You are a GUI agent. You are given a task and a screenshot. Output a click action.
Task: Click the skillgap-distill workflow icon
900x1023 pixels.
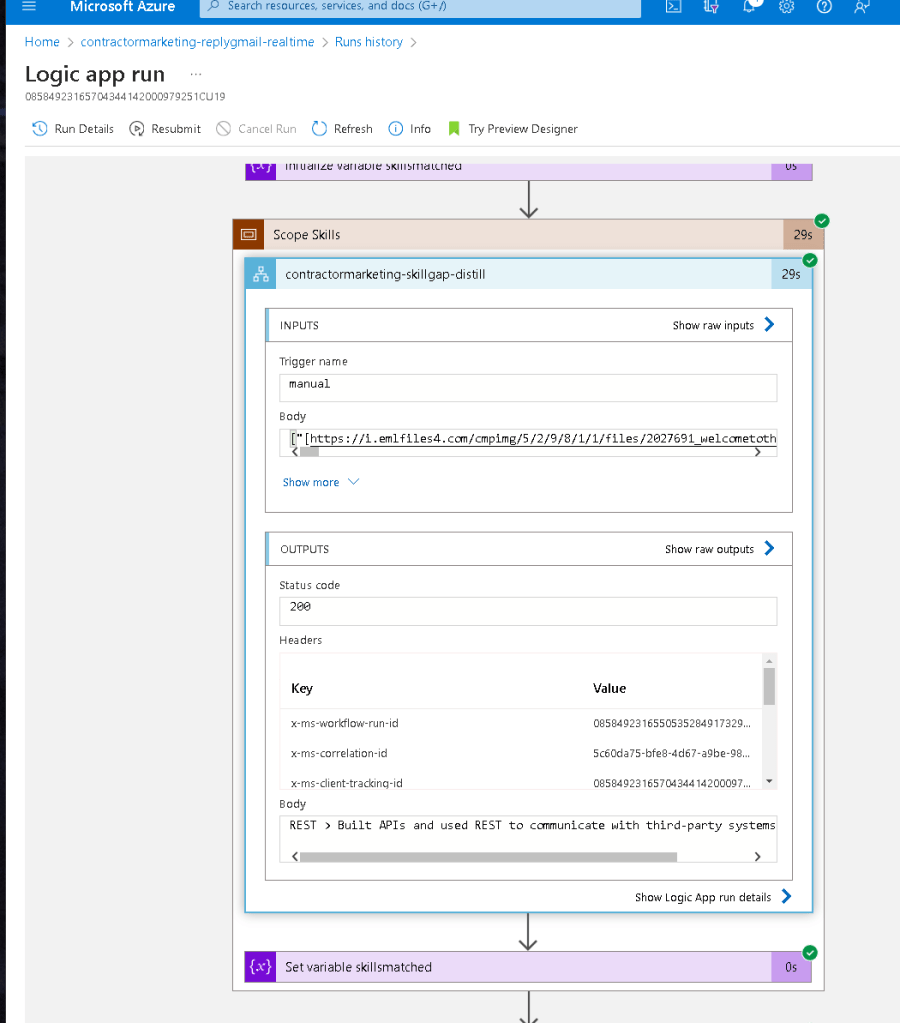coord(261,274)
